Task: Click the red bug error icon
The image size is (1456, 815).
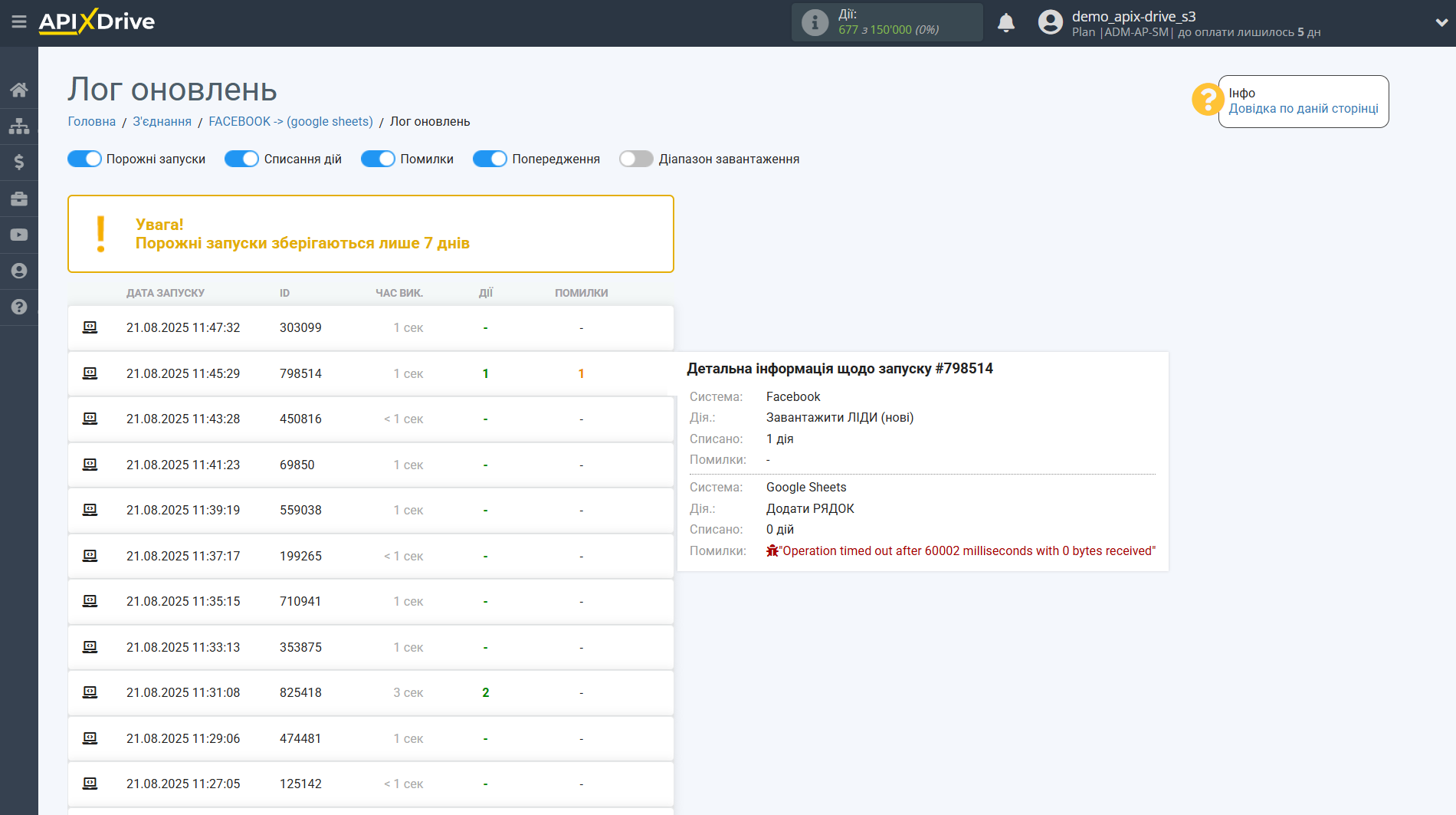Action: [772, 550]
